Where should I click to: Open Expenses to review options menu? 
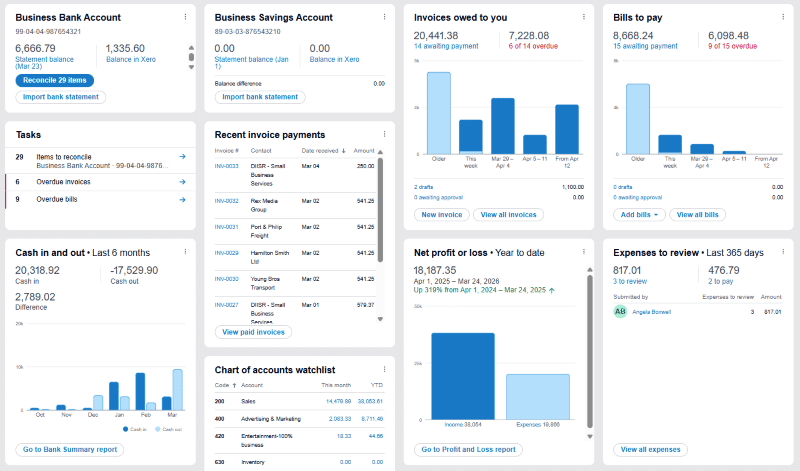(x=783, y=252)
